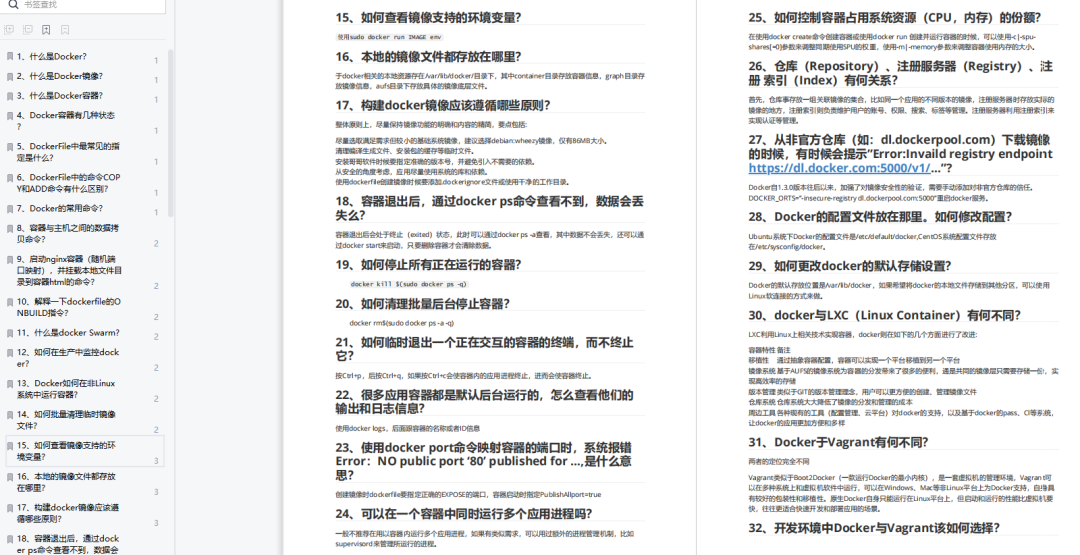This screenshot has width=1080, height=555.
Task: Click document heading 17、构建docker镜像应该遵循哪些原则?
Action: pos(443,105)
